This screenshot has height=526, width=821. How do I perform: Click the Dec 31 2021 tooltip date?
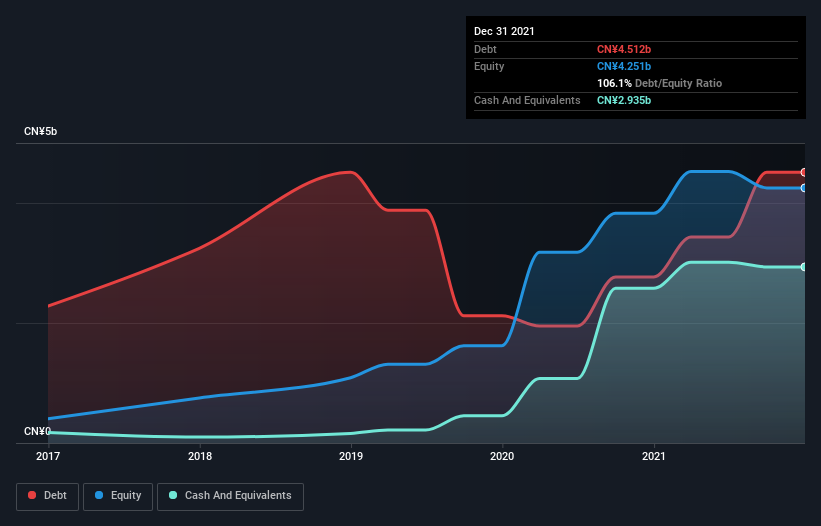point(504,31)
